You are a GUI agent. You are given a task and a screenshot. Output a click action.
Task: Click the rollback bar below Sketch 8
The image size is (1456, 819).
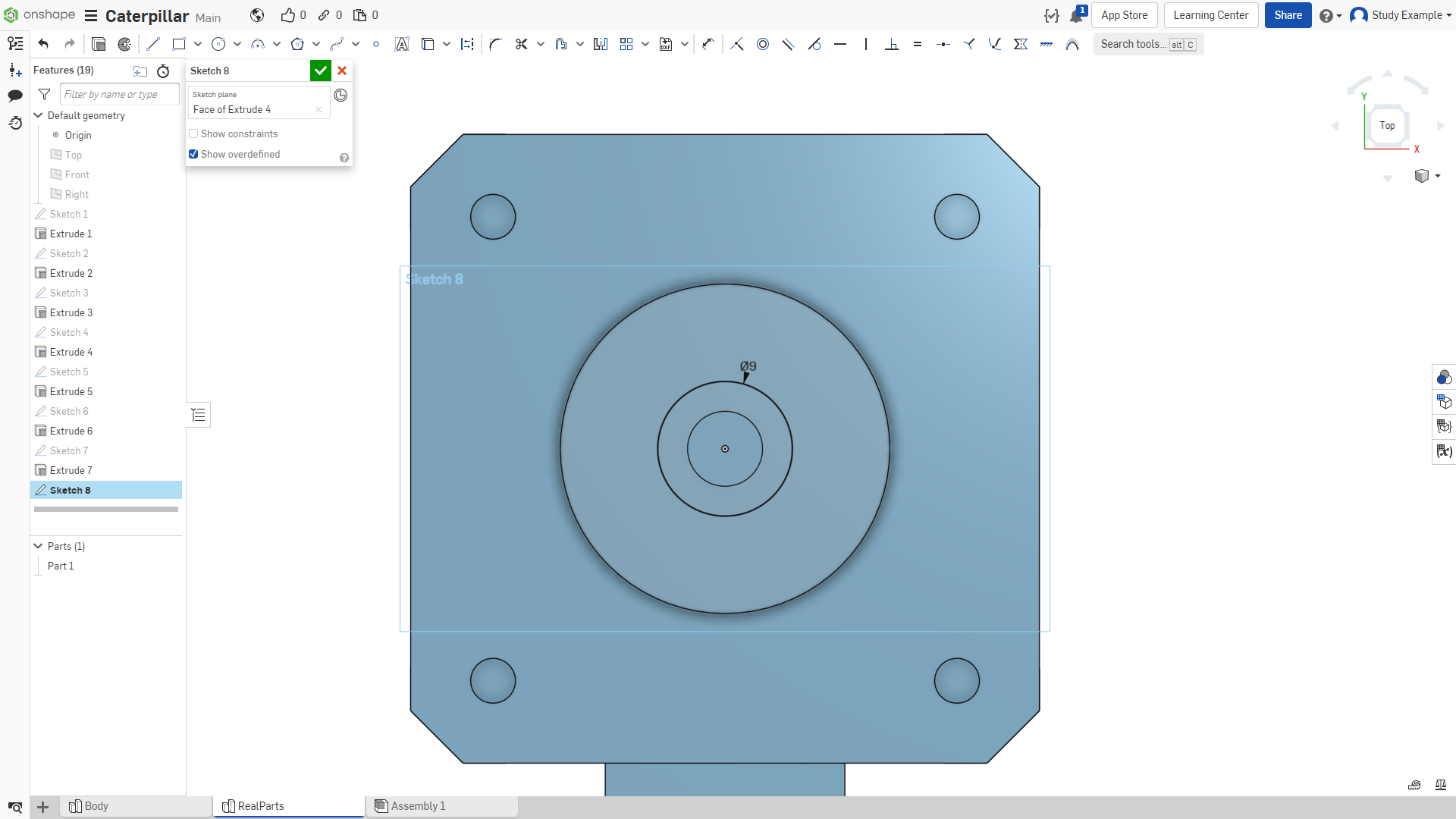pos(106,509)
